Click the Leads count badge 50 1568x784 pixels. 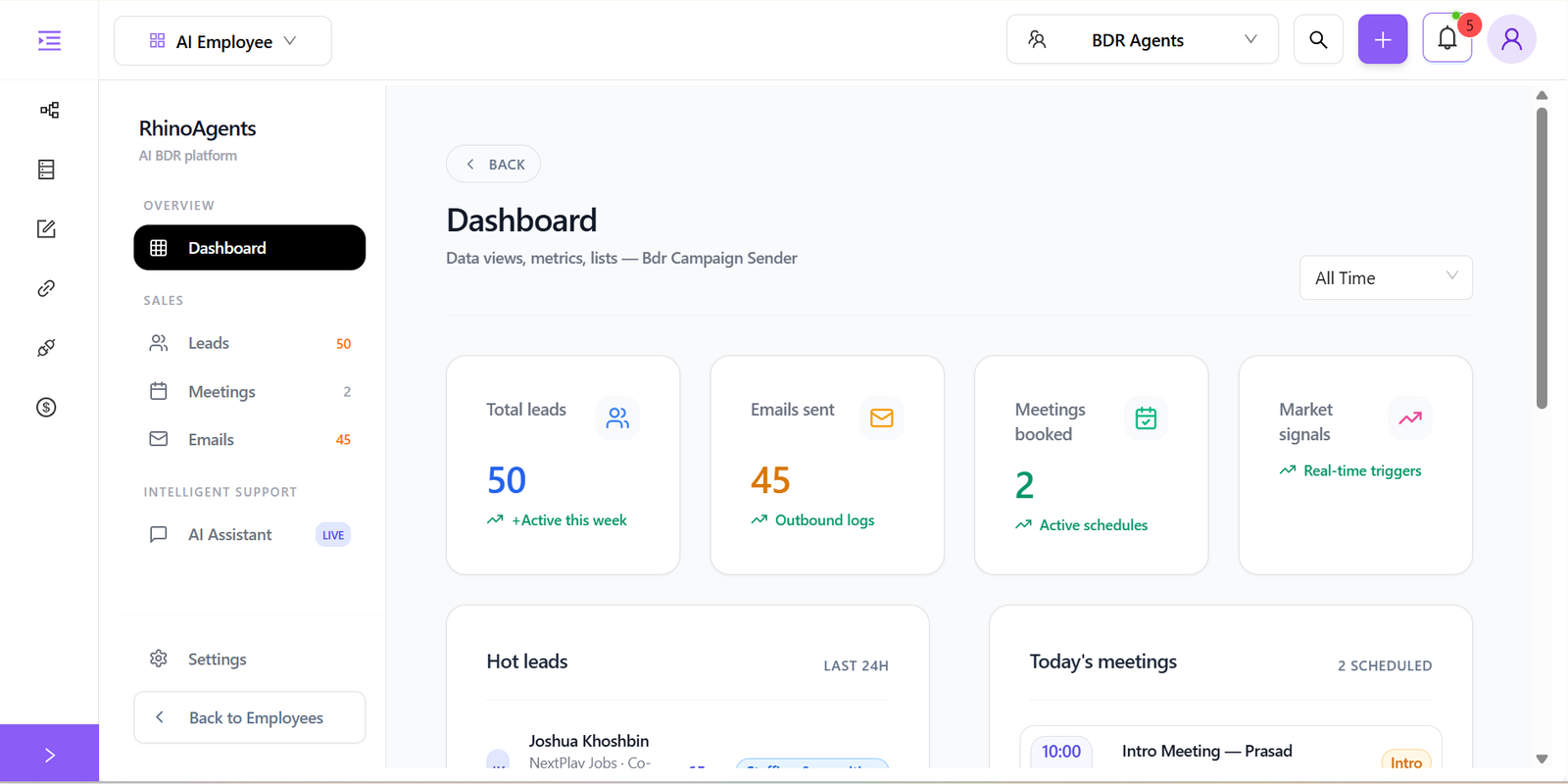(x=343, y=344)
